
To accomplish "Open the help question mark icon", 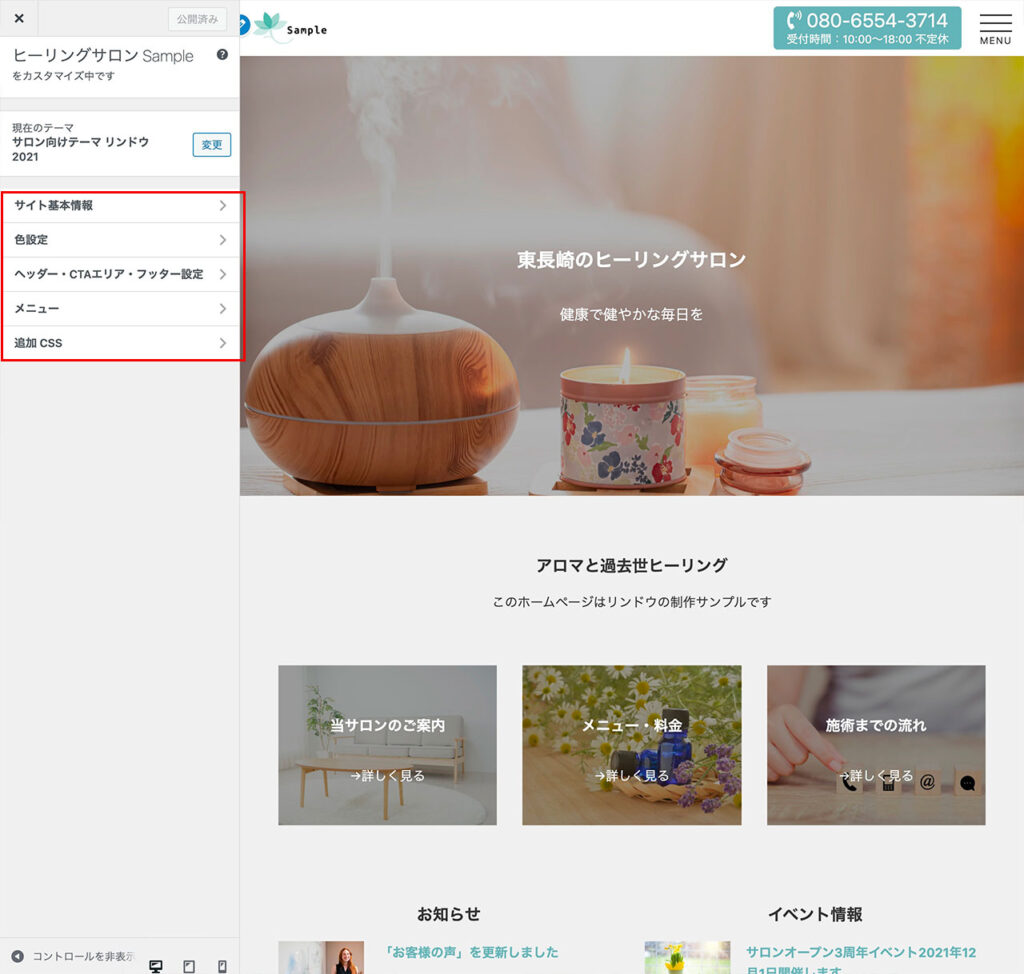I will 222,55.
